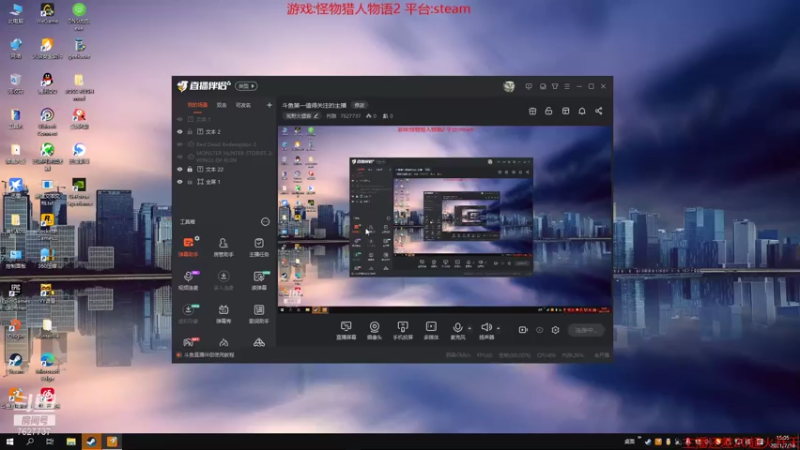Click the layout grid icon beside the bell
This screenshot has width=800, height=450.
click(x=565, y=111)
